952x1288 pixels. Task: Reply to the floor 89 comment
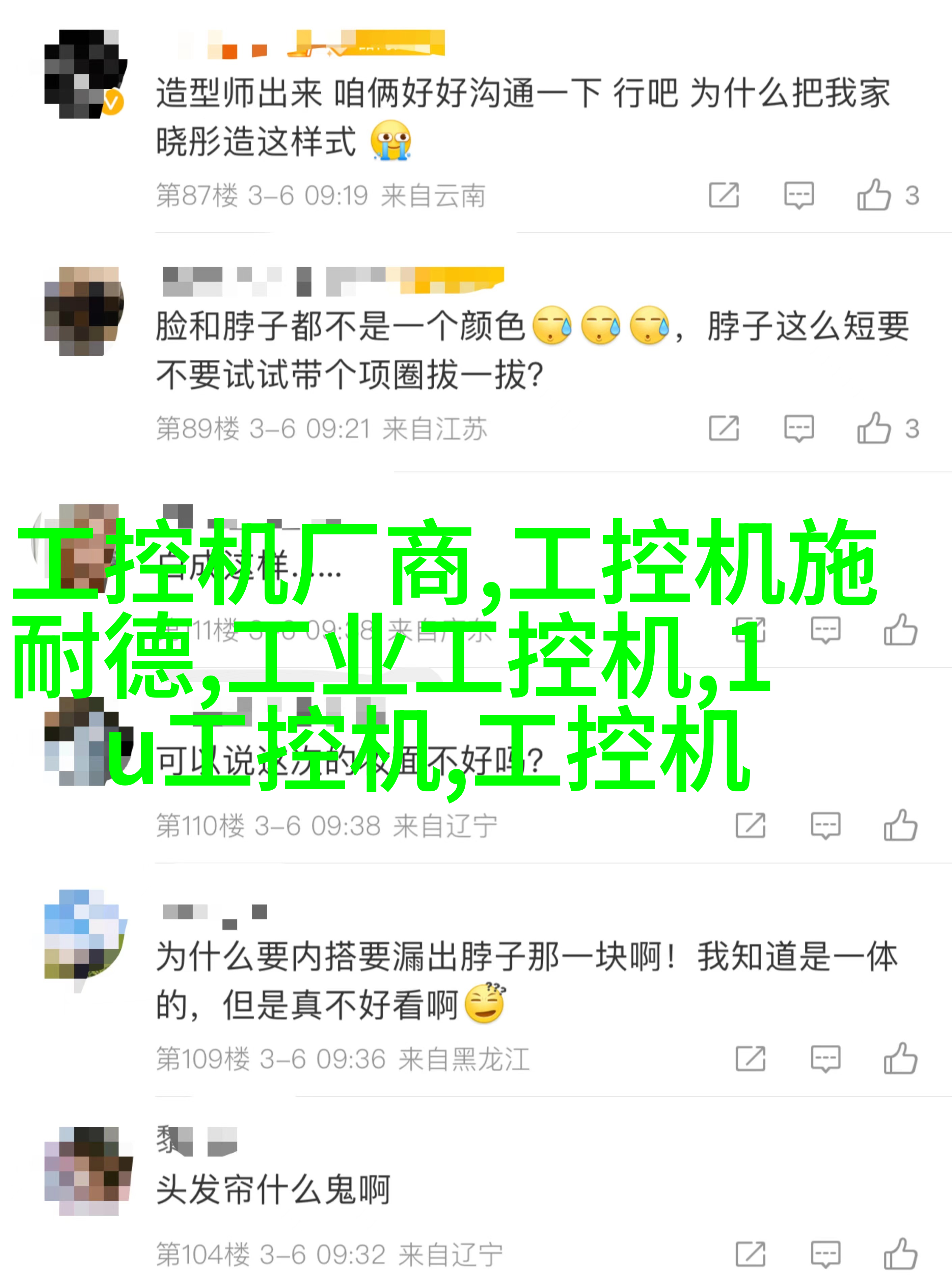coord(799,429)
